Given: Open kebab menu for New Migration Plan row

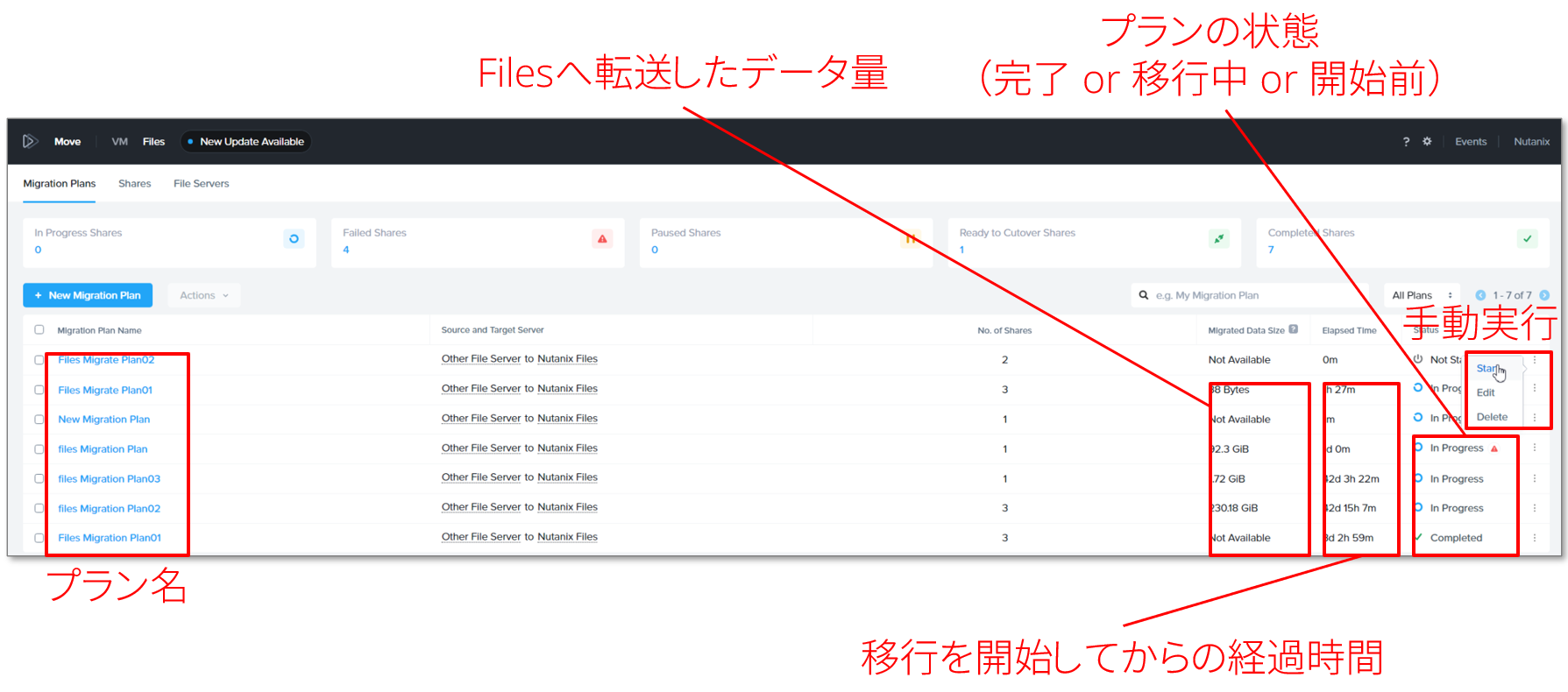Looking at the screenshot, I should pyautogui.click(x=1535, y=418).
